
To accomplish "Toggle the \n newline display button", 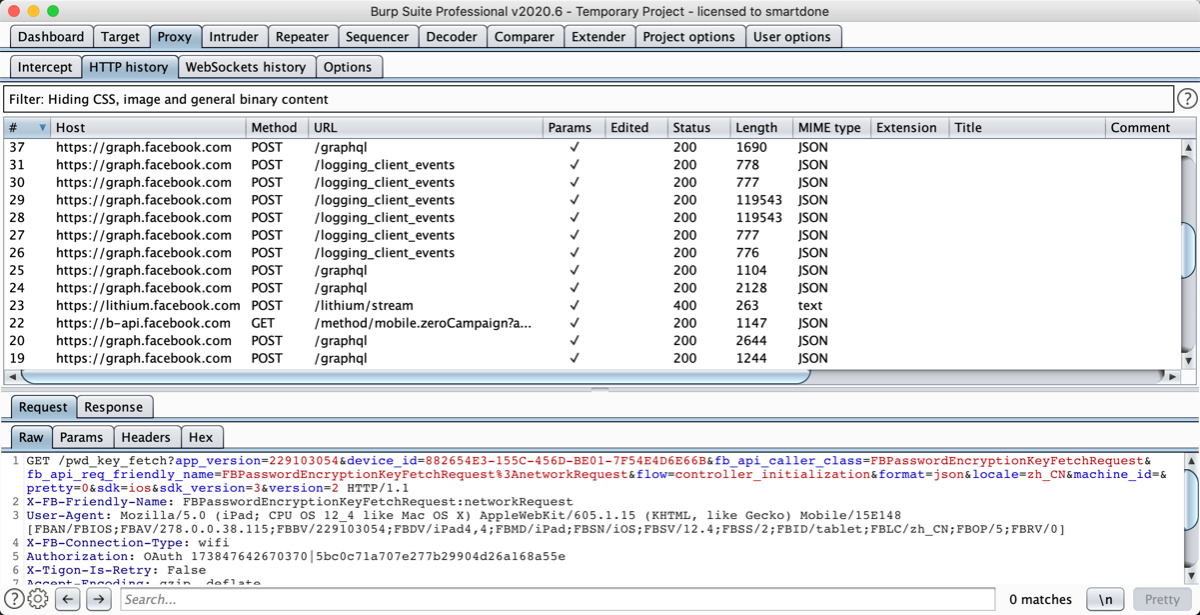I will (1105, 599).
